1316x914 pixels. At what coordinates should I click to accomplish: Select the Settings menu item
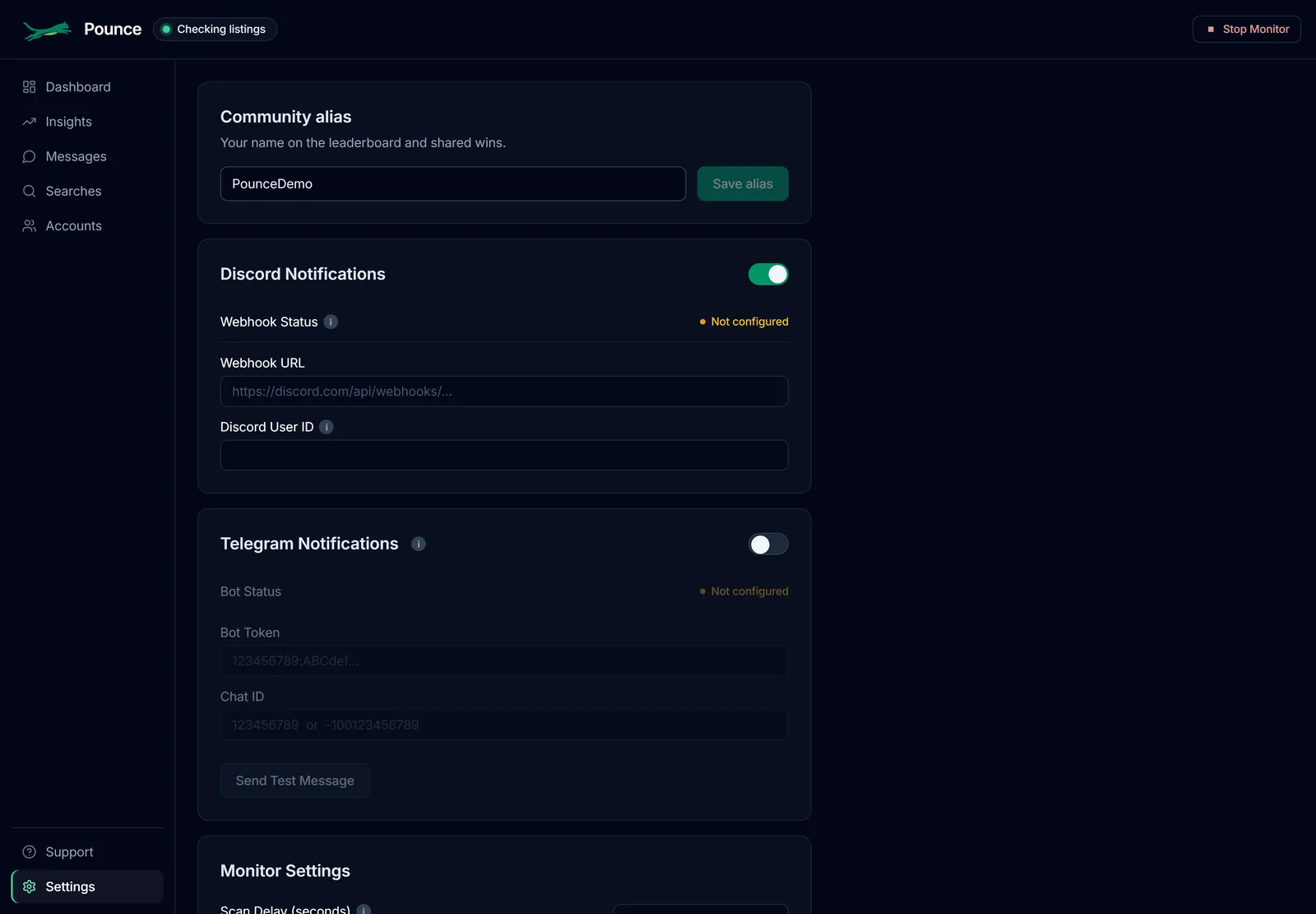click(x=87, y=886)
